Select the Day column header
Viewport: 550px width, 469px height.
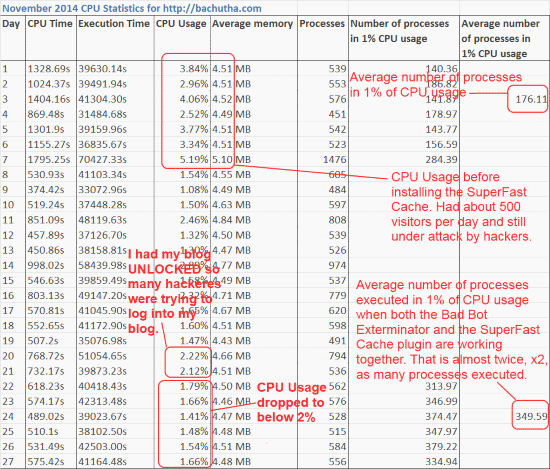pos(11,24)
